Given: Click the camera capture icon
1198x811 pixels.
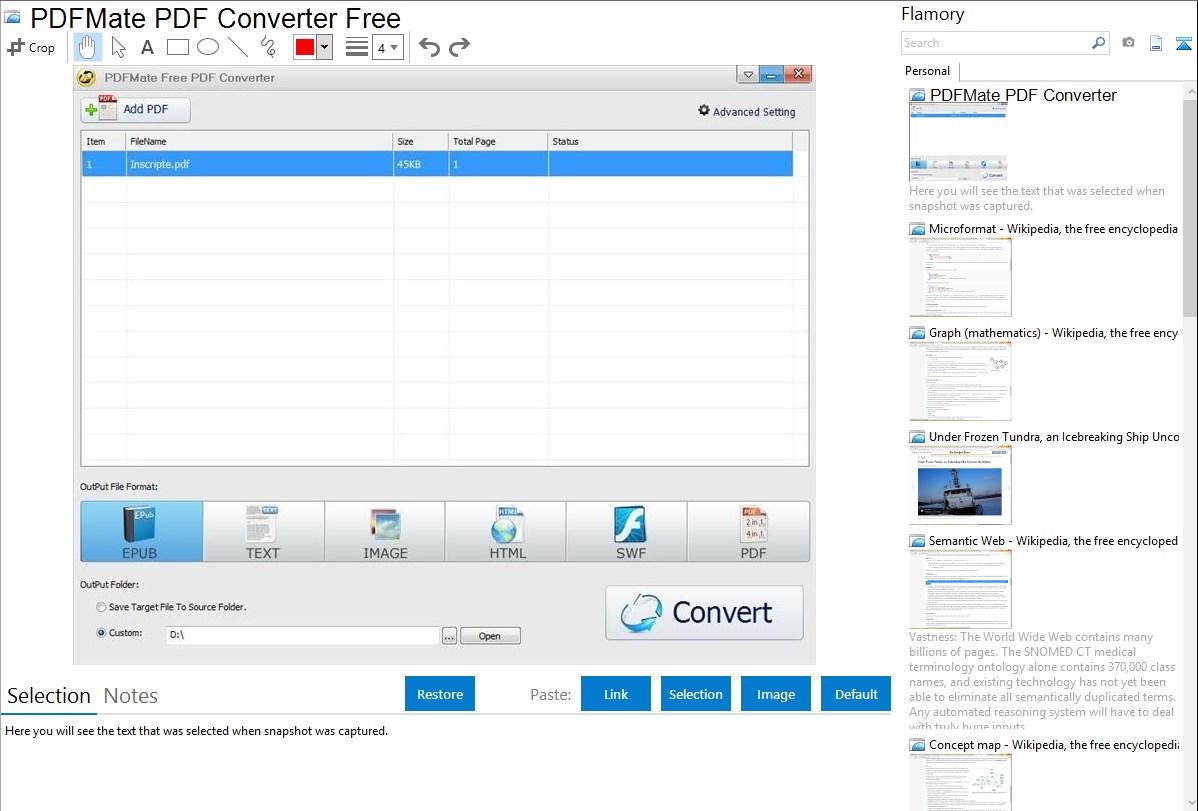Looking at the screenshot, I should point(1128,43).
